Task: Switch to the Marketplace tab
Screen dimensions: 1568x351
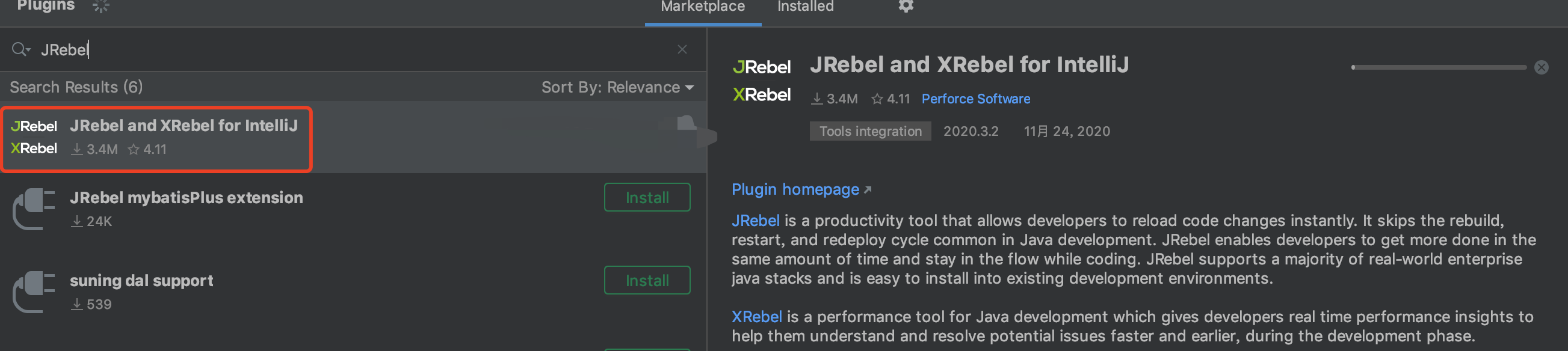Action: [x=702, y=7]
